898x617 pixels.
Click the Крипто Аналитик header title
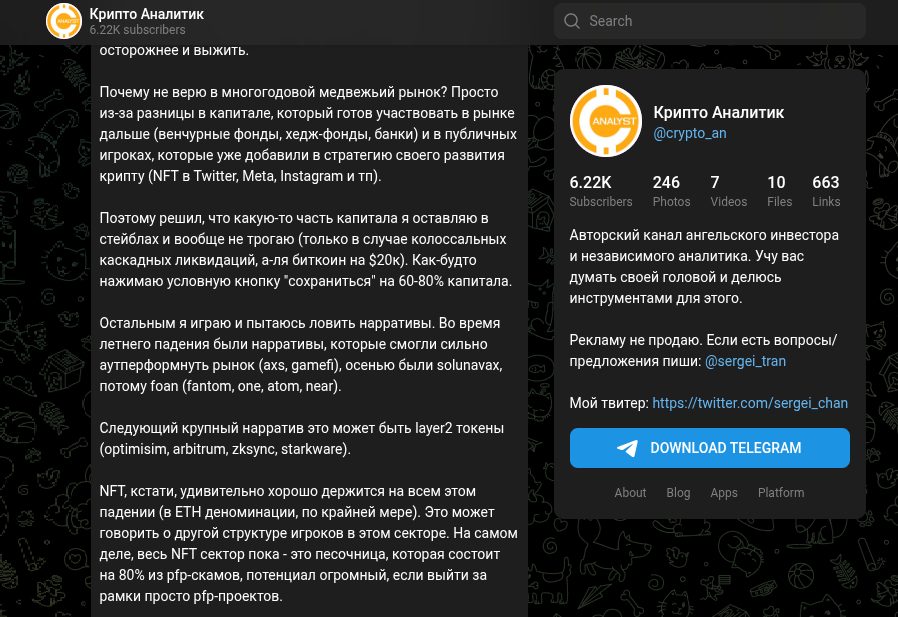pyautogui.click(x=146, y=14)
